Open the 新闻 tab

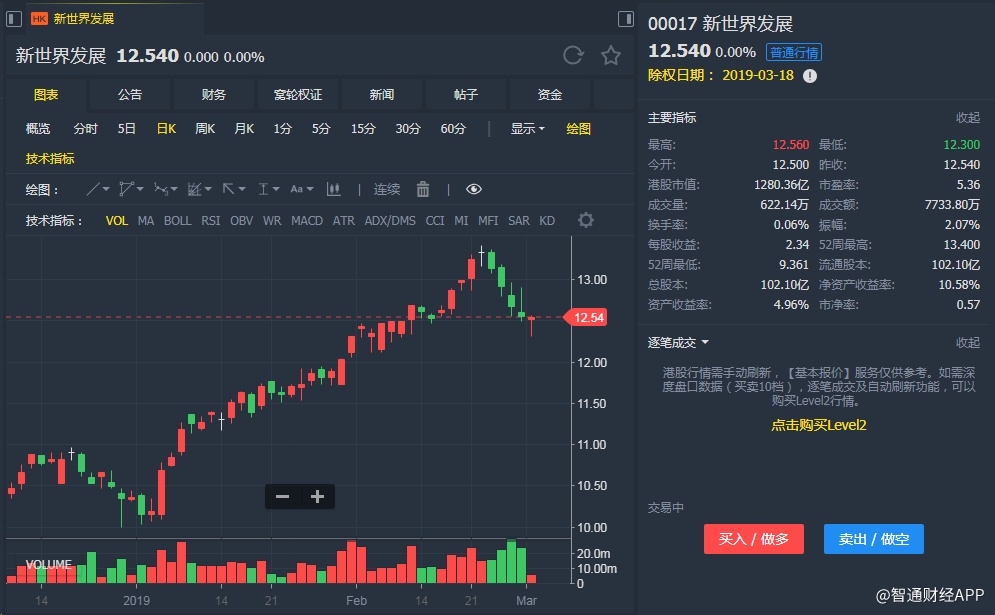pos(381,95)
